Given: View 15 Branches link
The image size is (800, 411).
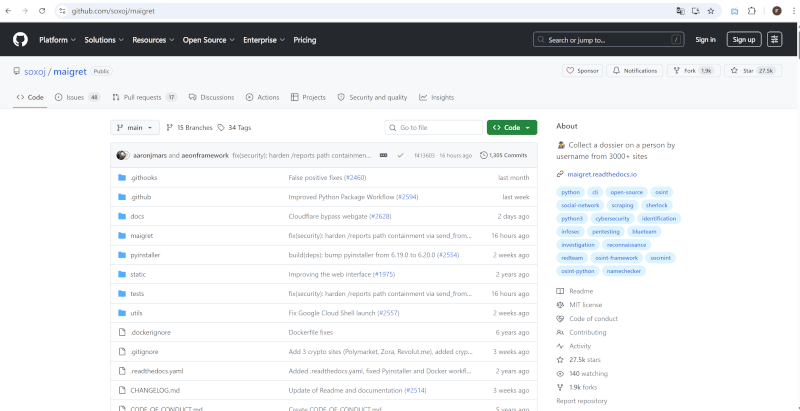Looking at the screenshot, I should tap(189, 128).
